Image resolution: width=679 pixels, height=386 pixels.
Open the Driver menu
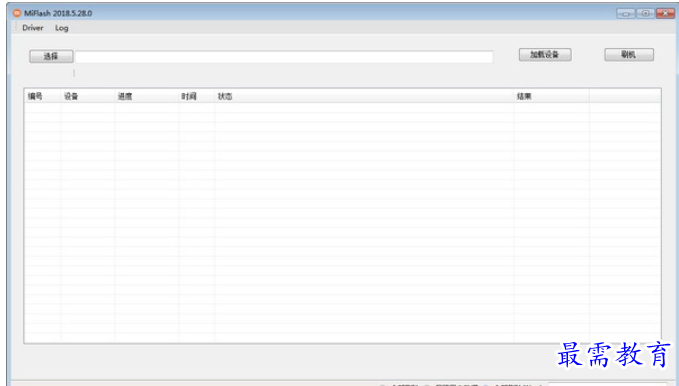(x=33, y=28)
